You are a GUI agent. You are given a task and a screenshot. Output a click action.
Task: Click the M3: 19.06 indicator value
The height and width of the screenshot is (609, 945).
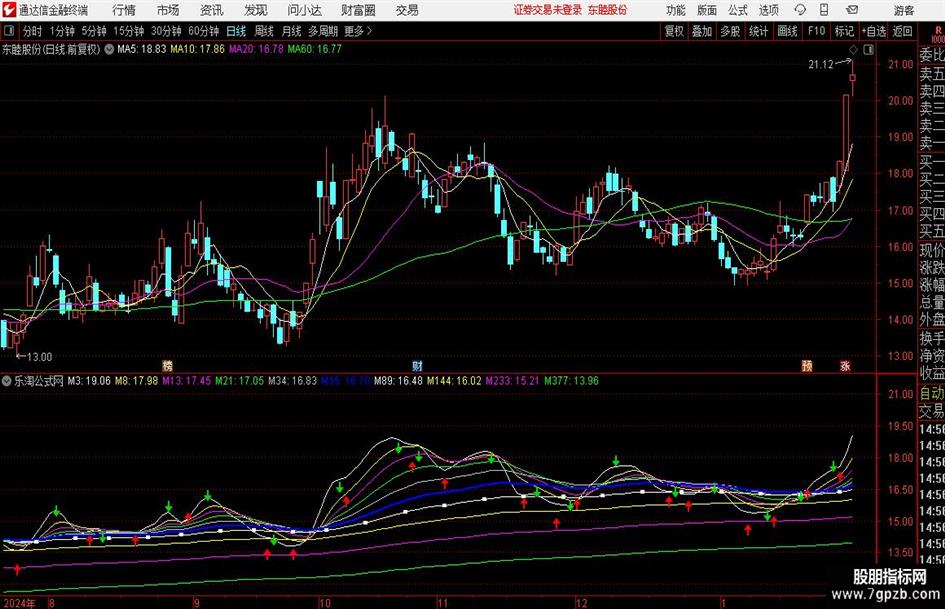89,380
